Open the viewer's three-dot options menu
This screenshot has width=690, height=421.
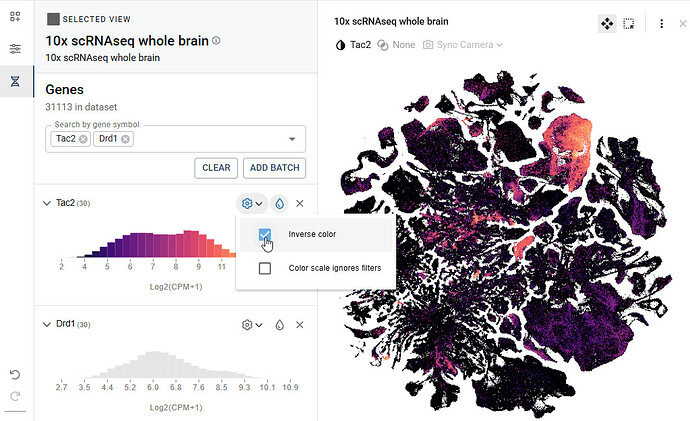(x=661, y=24)
